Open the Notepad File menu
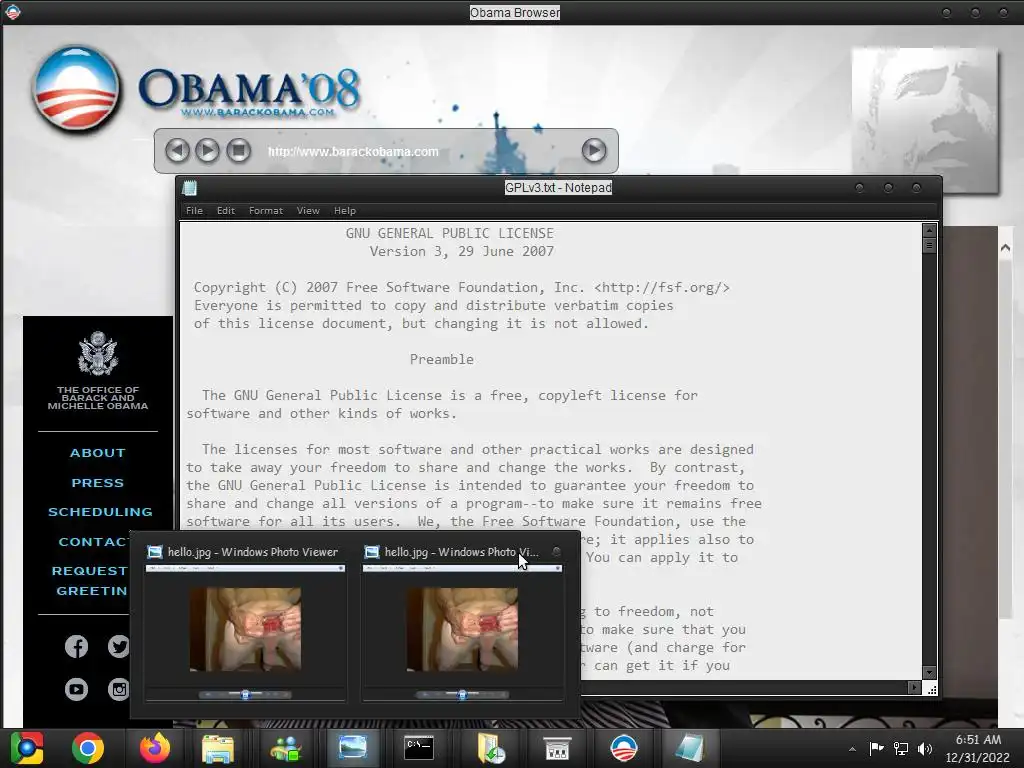The width and height of the screenshot is (1024, 768). point(194,210)
